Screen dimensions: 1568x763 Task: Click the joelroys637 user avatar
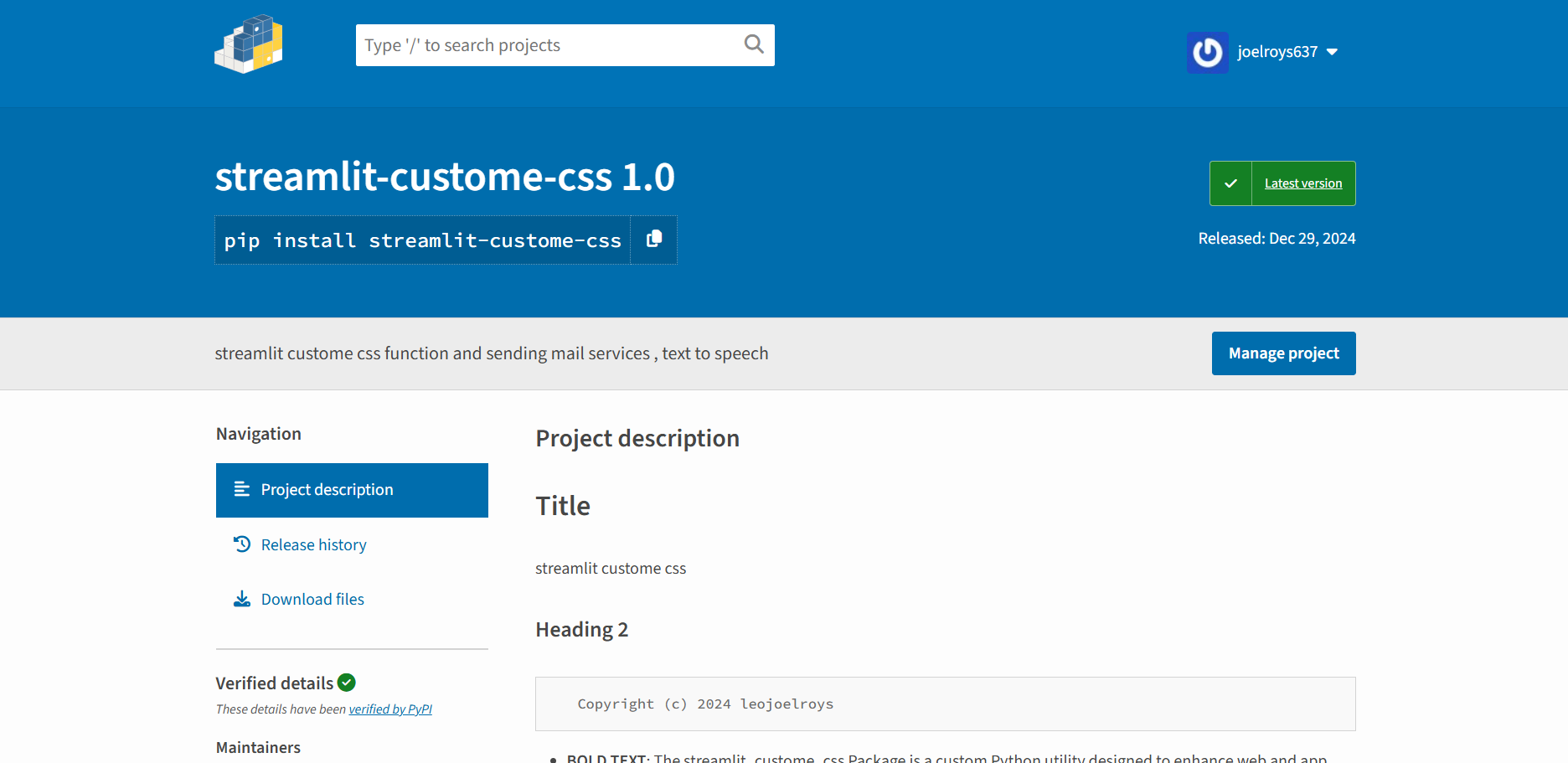(x=1207, y=52)
